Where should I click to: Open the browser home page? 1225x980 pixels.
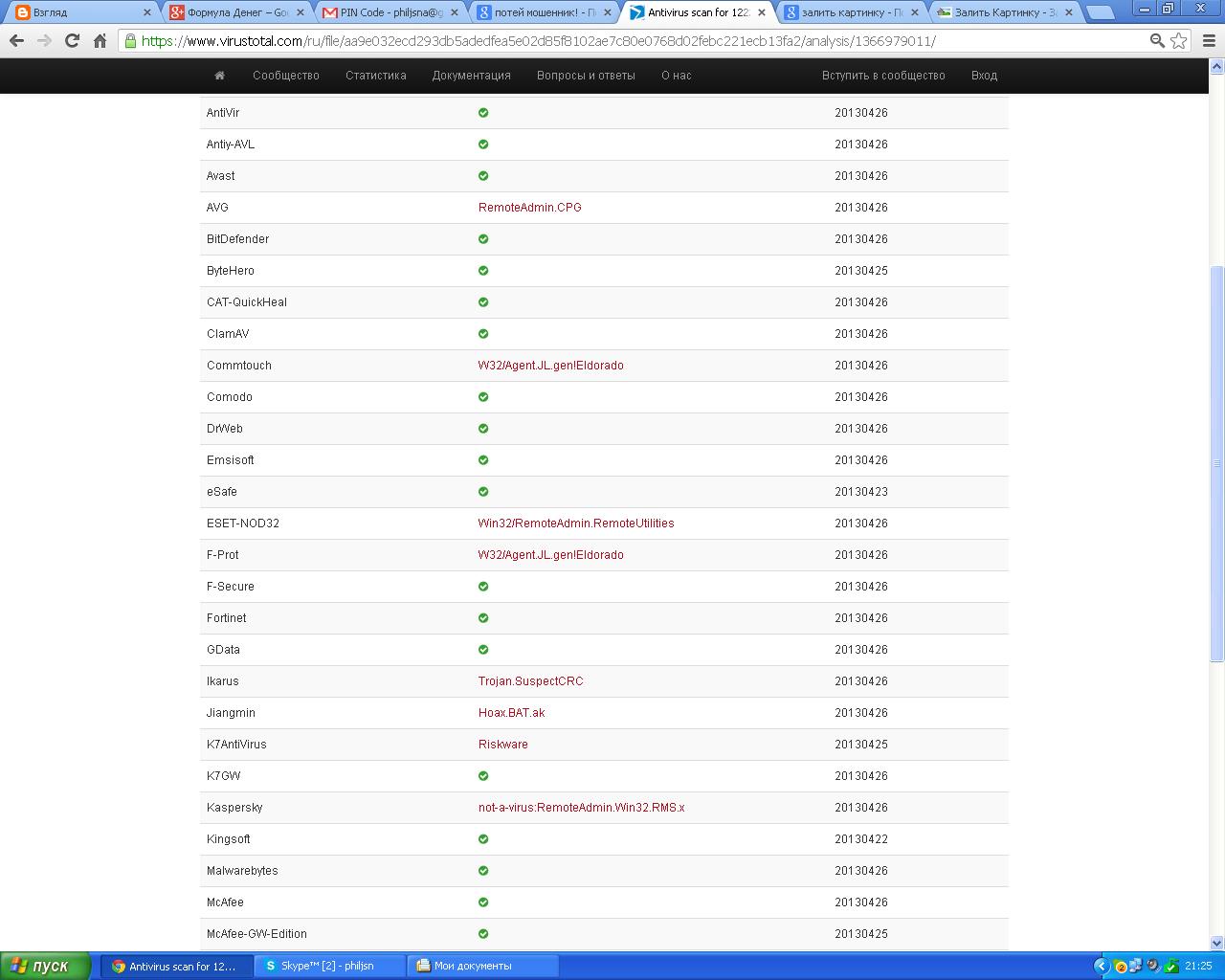point(100,41)
